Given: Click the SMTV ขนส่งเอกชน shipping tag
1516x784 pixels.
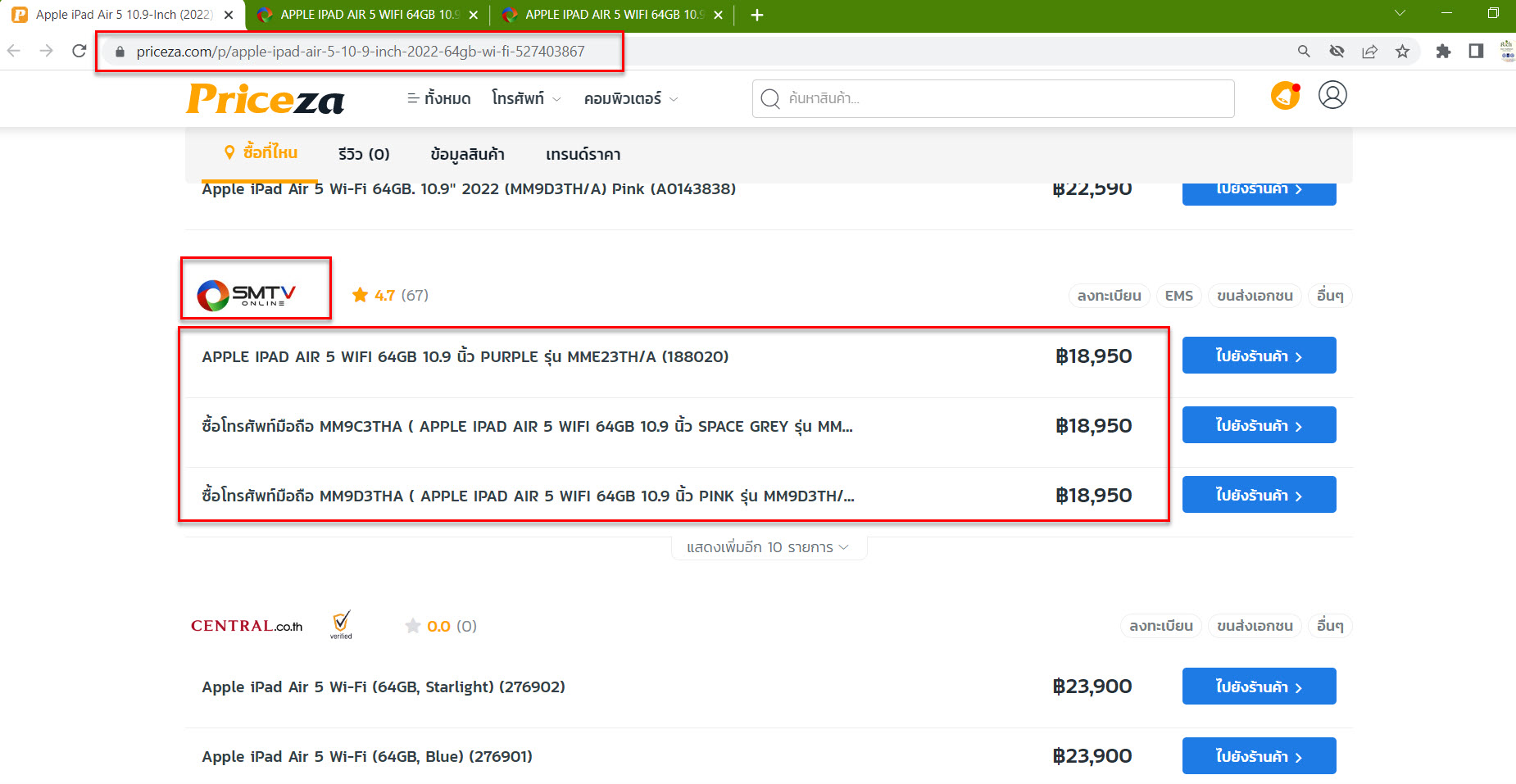Looking at the screenshot, I should (1255, 296).
